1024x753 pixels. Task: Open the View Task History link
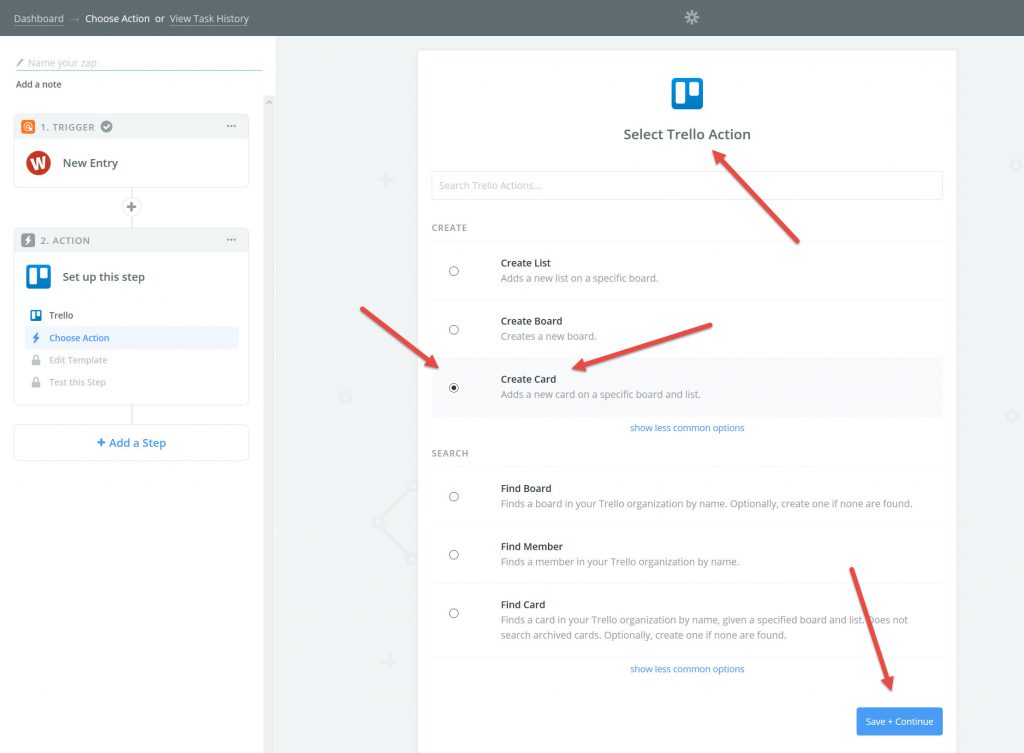[209, 19]
